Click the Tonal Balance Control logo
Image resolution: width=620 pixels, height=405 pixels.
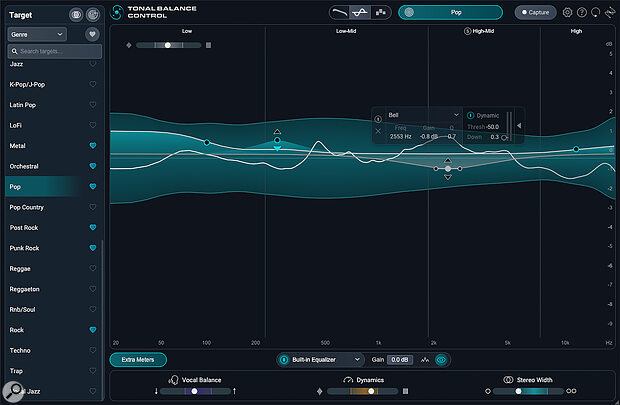tap(116, 12)
